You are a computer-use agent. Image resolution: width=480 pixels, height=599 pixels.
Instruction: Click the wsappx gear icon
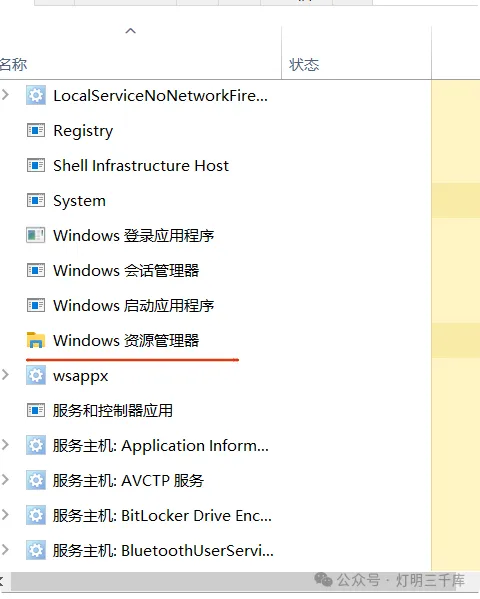point(36,375)
